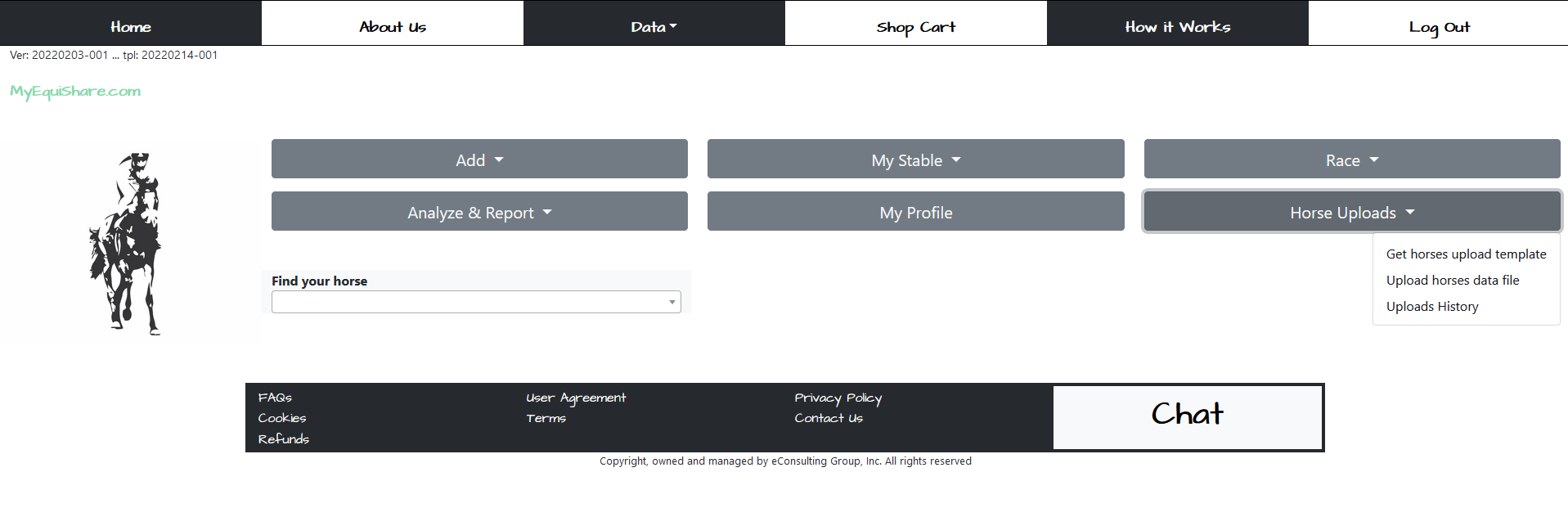
Task: Click Log Out in navigation bar
Action: coord(1439,27)
